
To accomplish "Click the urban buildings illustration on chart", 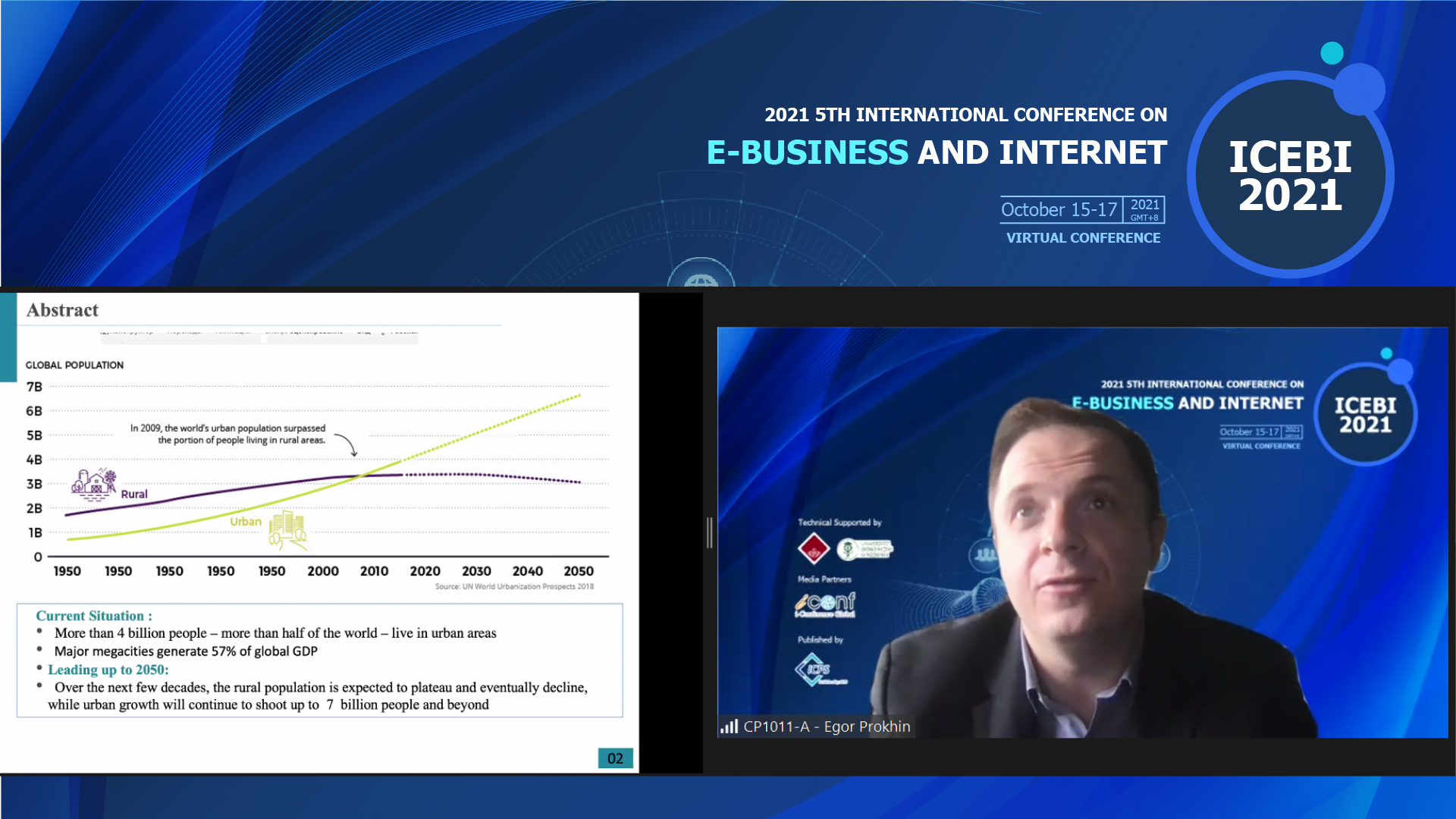I will [287, 529].
